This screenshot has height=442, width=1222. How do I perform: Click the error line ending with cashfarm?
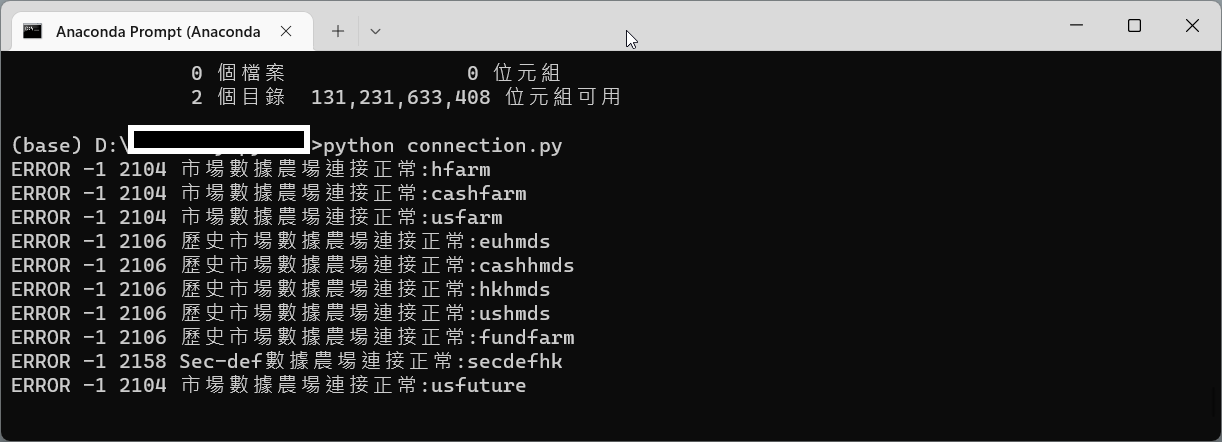tap(269, 193)
